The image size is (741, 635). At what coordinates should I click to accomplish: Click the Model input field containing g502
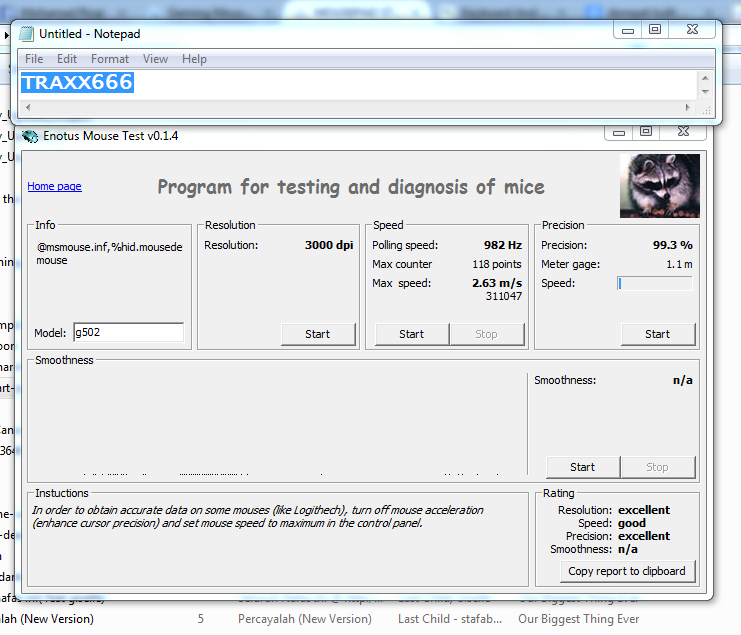(x=127, y=333)
